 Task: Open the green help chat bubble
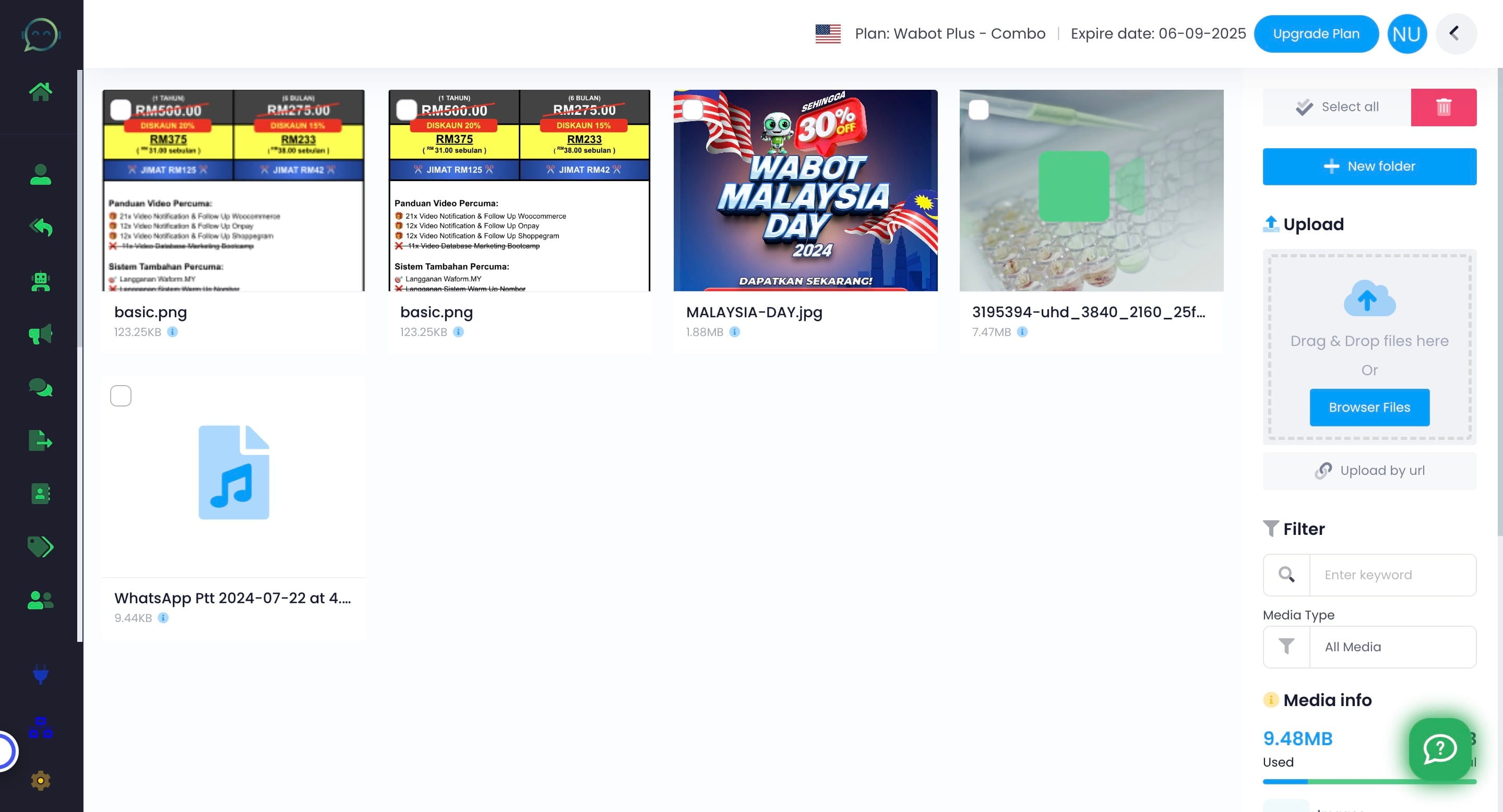[1439, 749]
